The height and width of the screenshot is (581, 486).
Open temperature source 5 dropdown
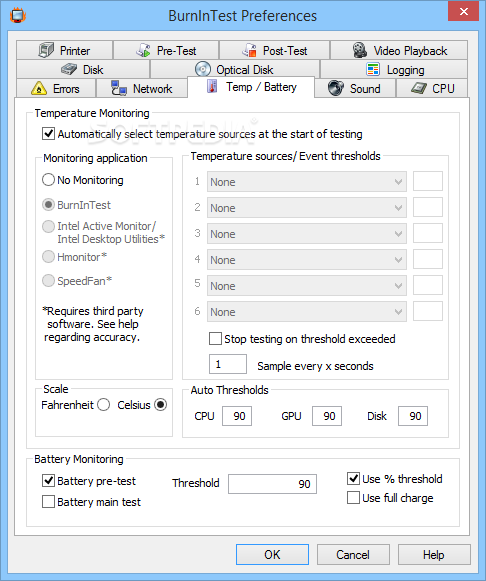coord(307,285)
